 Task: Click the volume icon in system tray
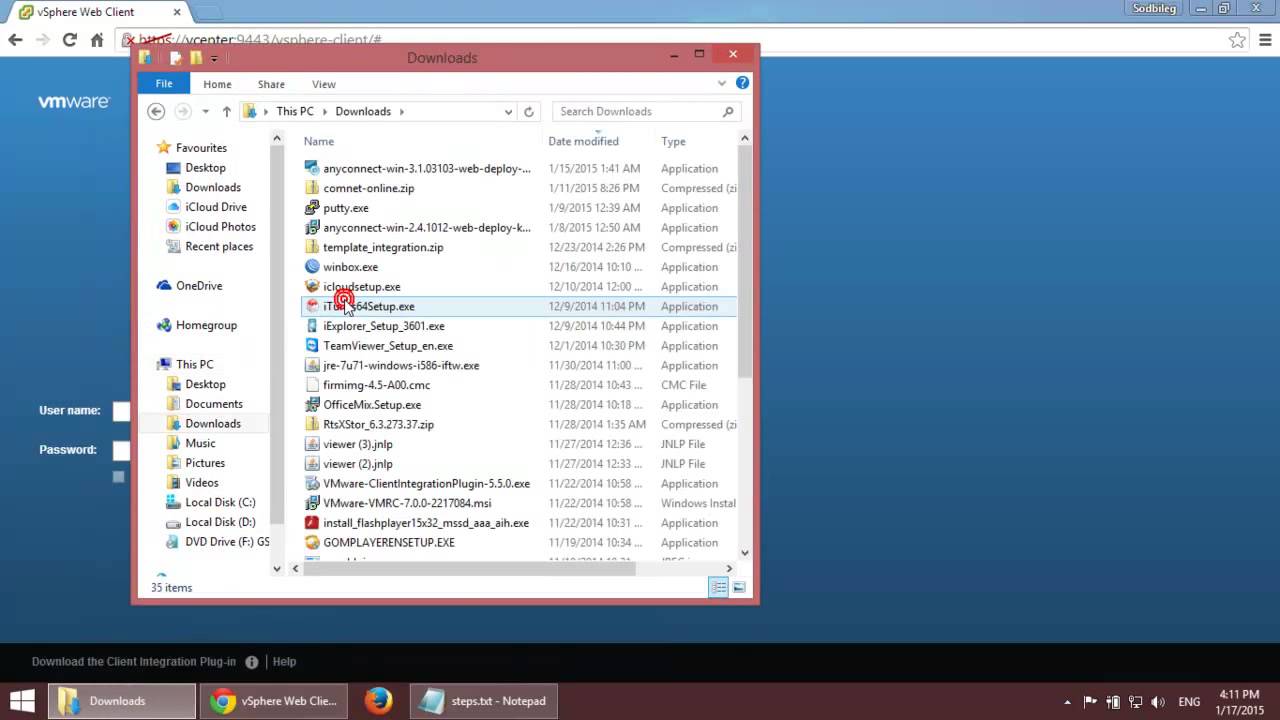pos(1158,702)
